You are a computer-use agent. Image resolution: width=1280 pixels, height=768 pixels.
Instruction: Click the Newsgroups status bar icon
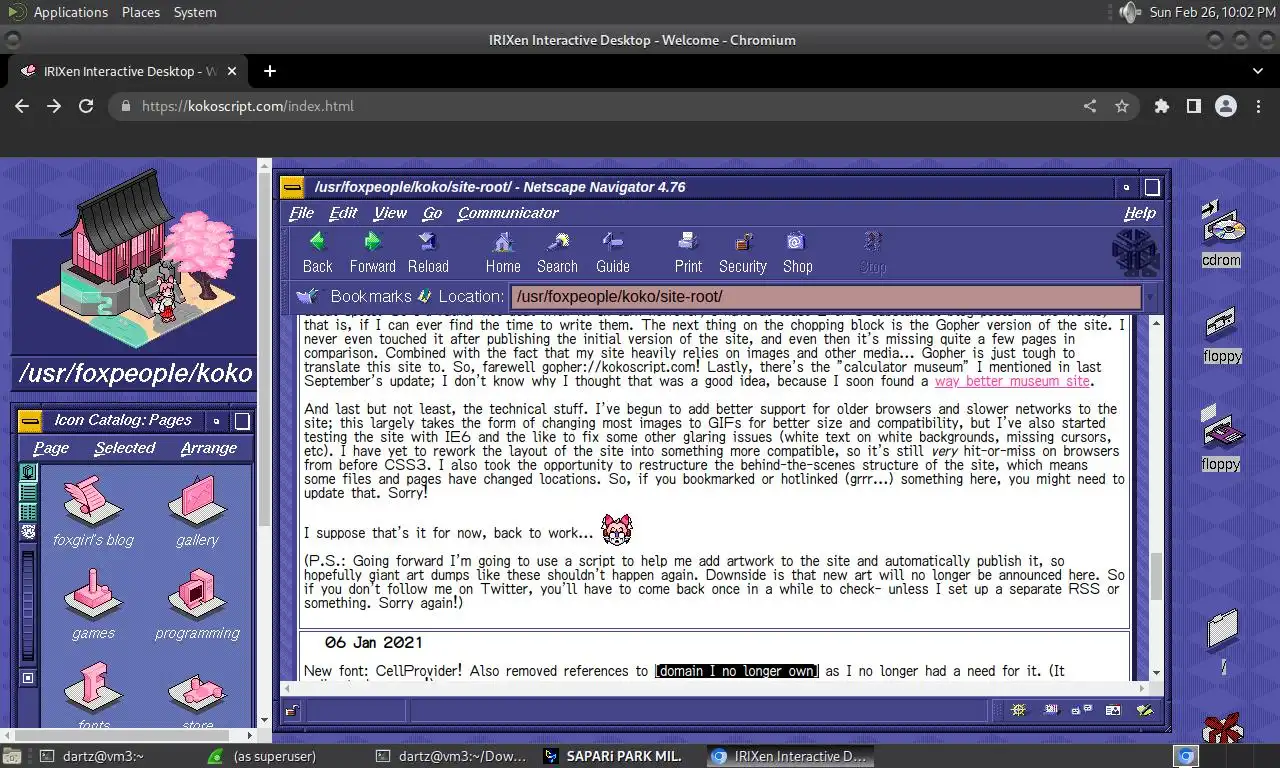tap(1082, 710)
